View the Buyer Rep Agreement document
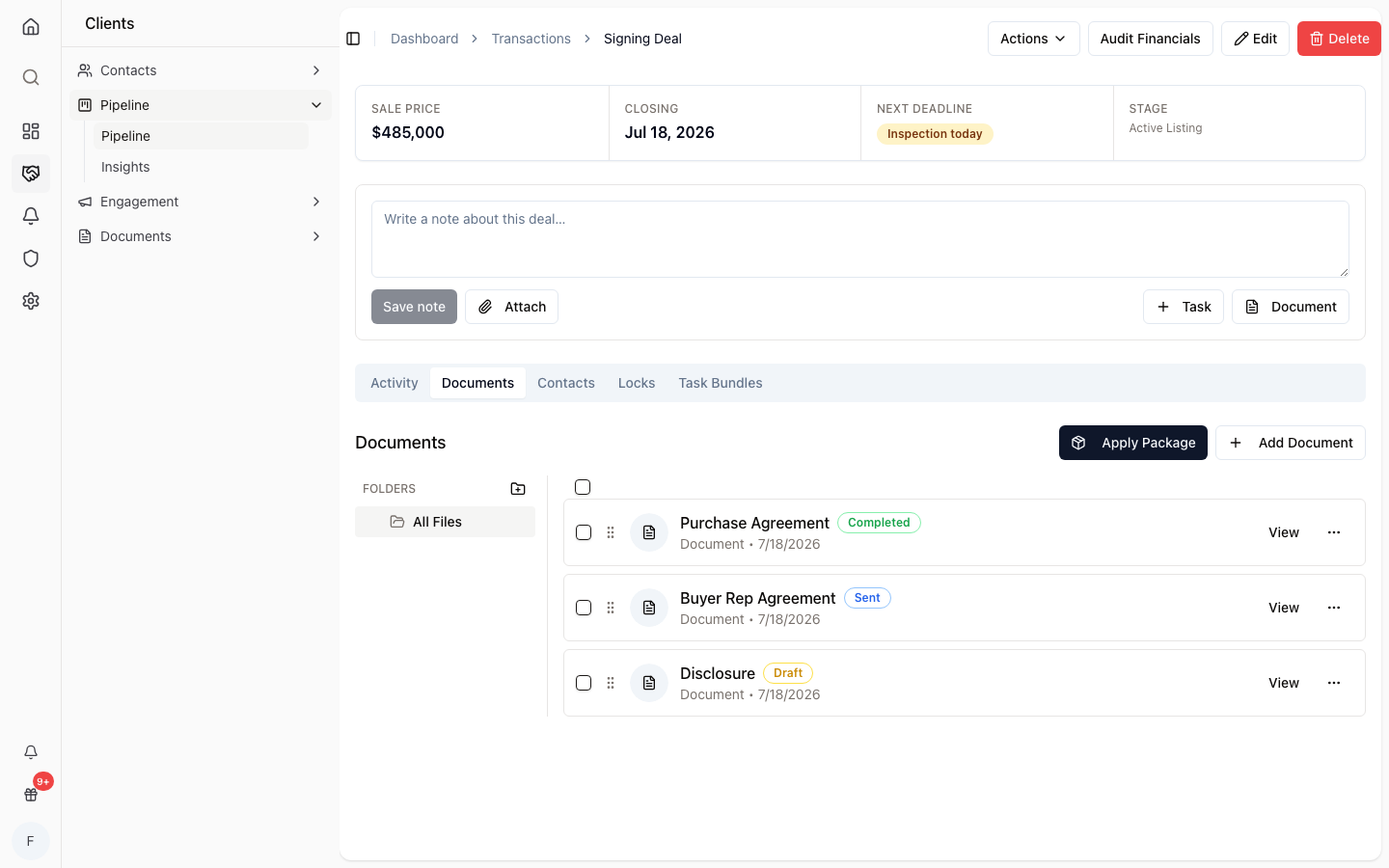The height and width of the screenshot is (868, 1389). point(1283,608)
